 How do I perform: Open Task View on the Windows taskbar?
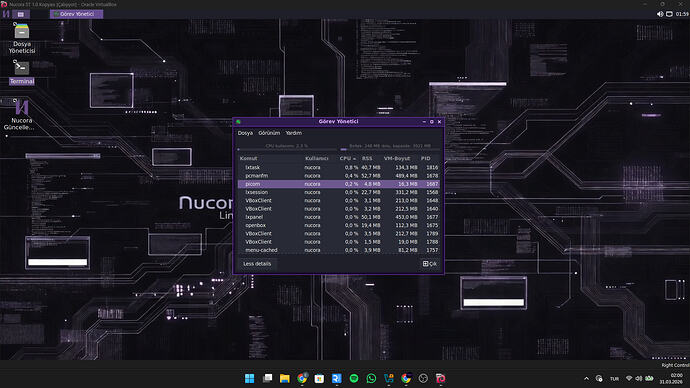pyautogui.click(x=267, y=378)
